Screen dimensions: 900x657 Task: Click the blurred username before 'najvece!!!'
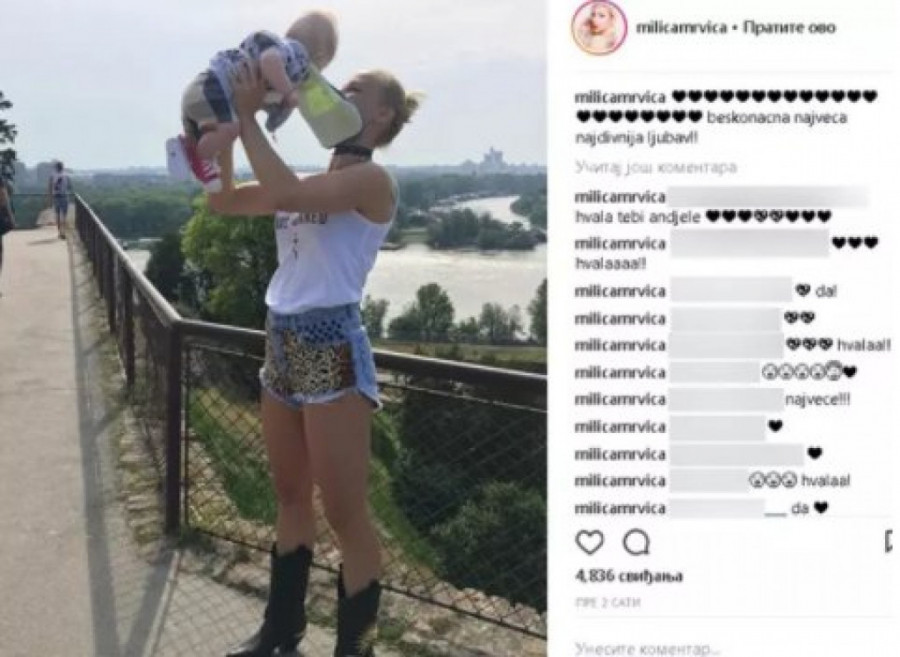(x=726, y=399)
